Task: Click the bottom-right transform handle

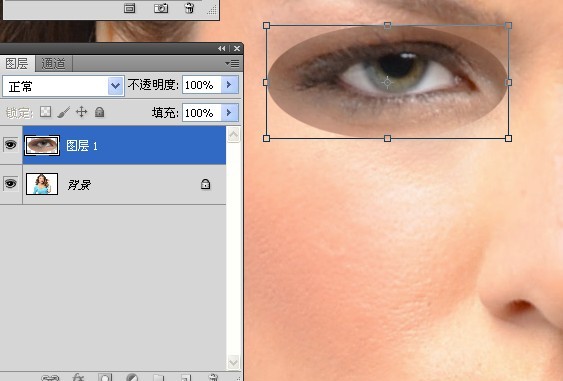Action: [x=508, y=138]
